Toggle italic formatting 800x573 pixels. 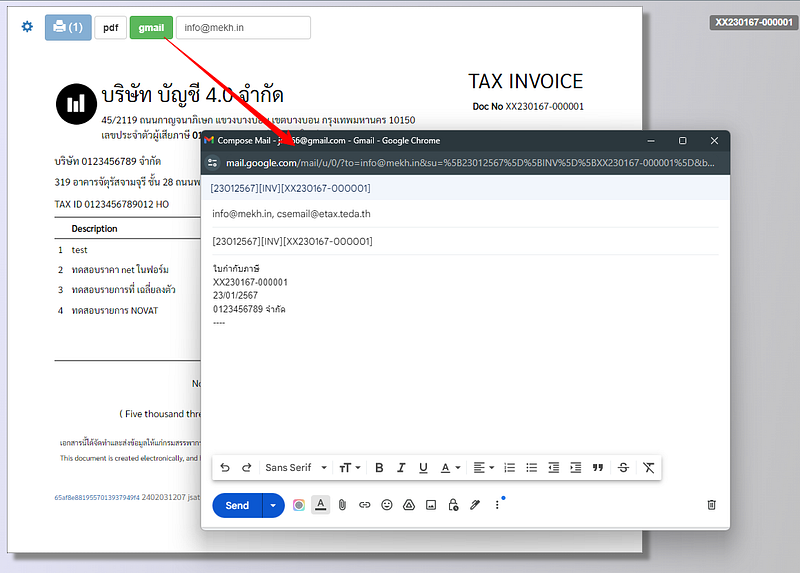pyautogui.click(x=401, y=467)
